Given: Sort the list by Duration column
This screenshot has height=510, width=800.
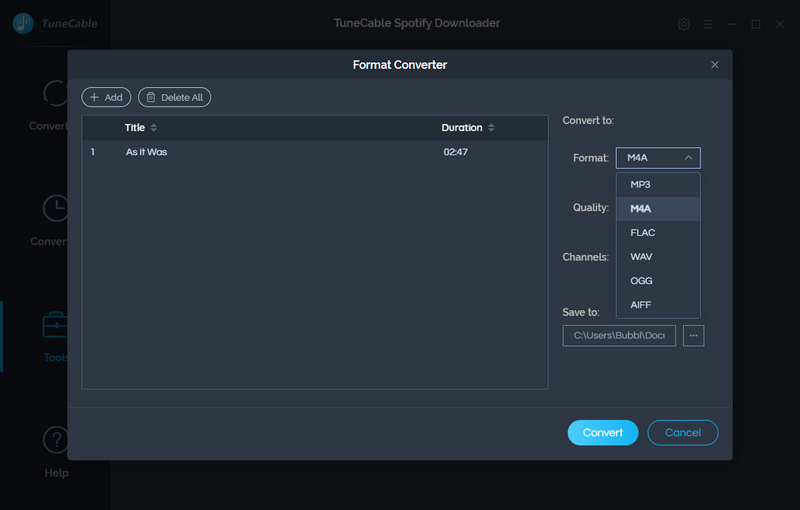Looking at the screenshot, I should click(468, 128).
